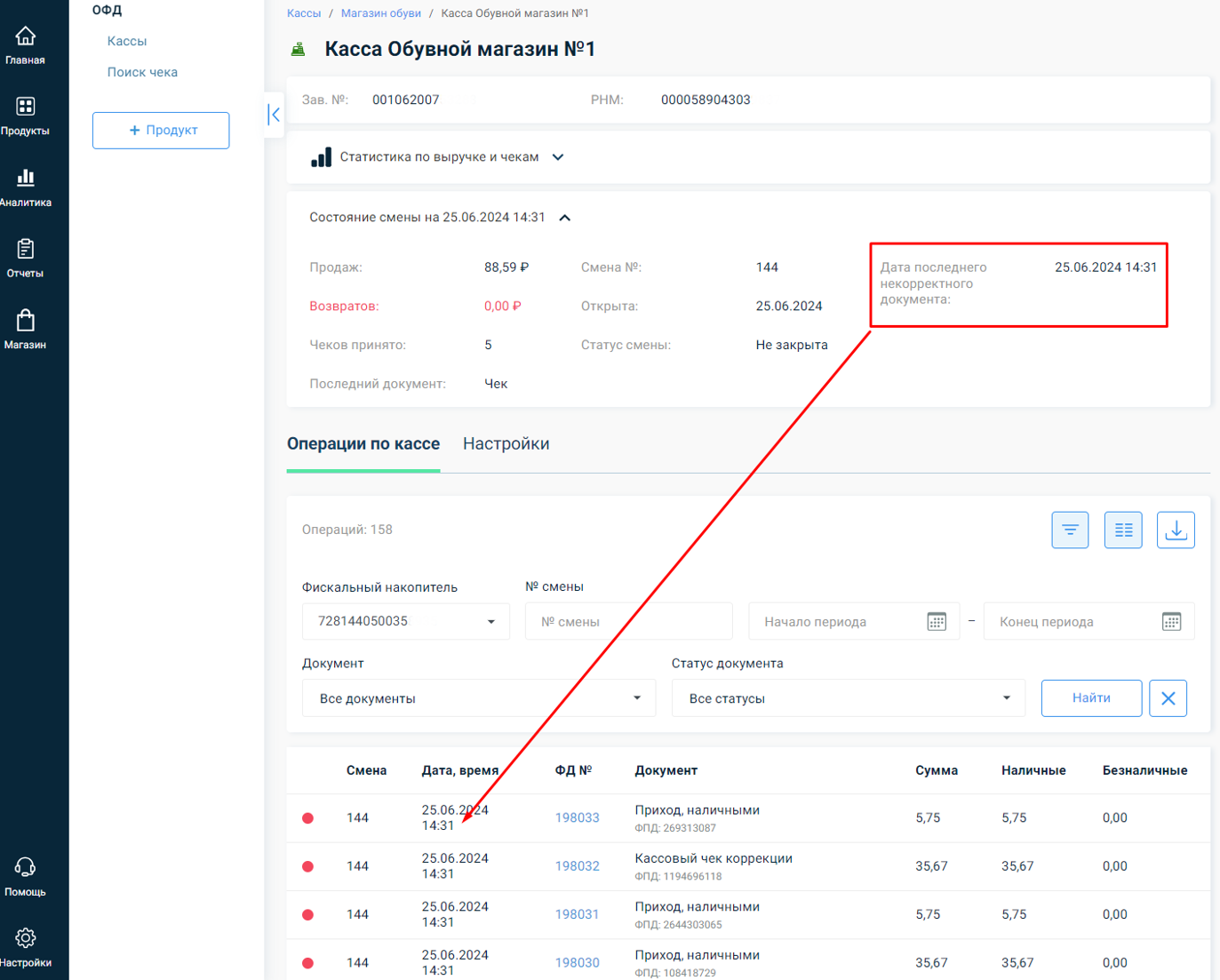Open Главная in the sidebar
1220x980 pixels.
pos(25,46)
